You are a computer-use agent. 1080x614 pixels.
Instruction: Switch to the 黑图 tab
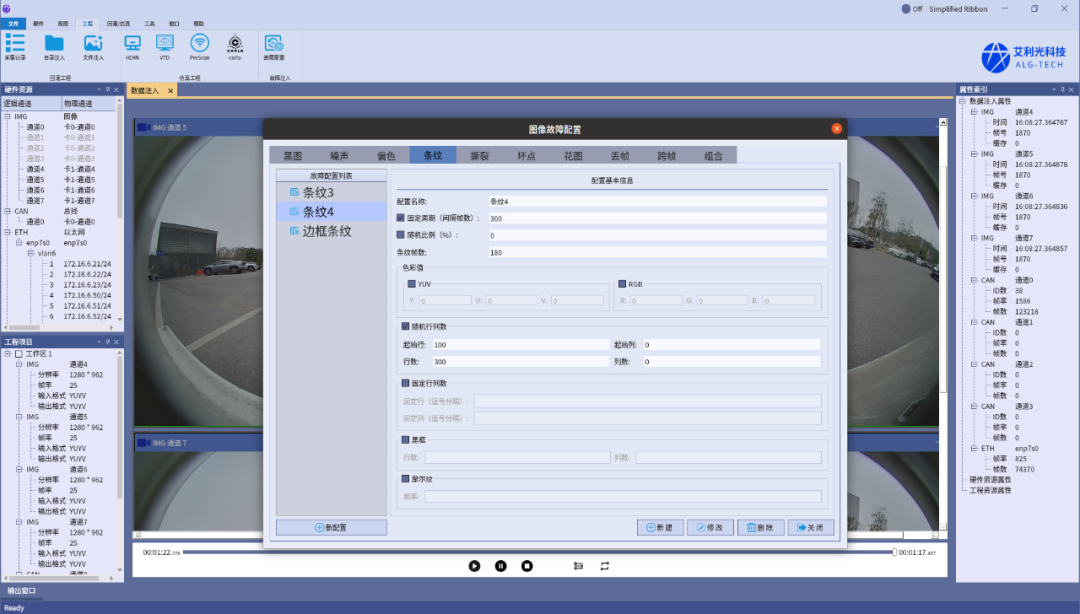[293, 156]
